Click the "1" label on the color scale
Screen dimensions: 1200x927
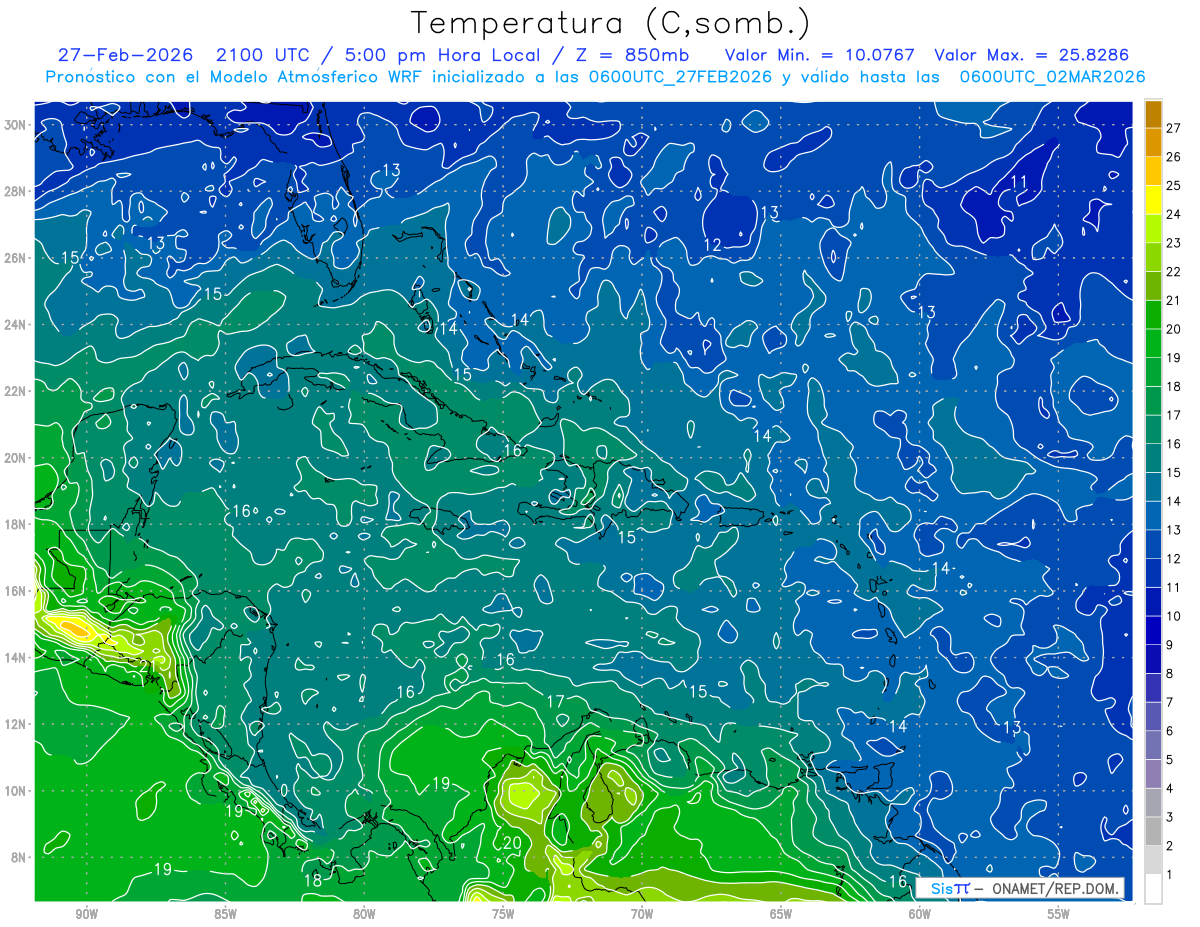[x=1170, y=875]
